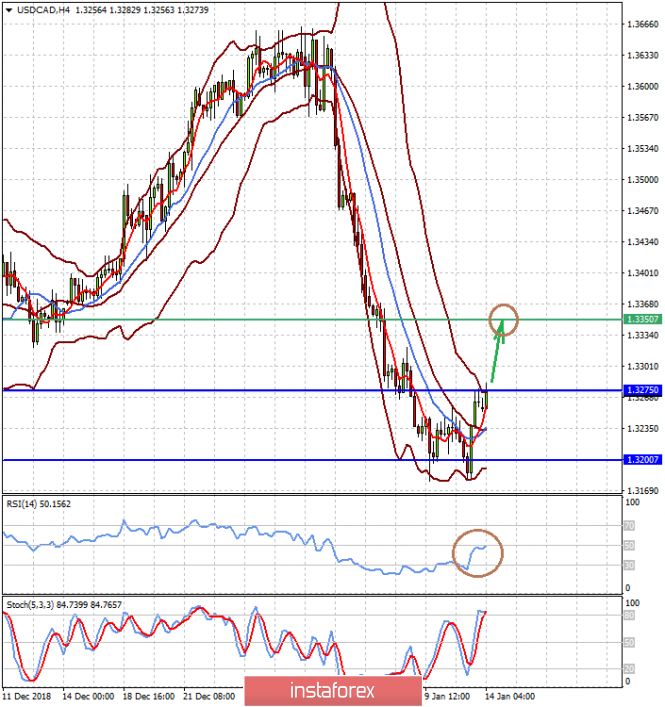Click the 11 Dec 2018 date label
The width and height of the screenshot is (665, 707).
[27, 695]
